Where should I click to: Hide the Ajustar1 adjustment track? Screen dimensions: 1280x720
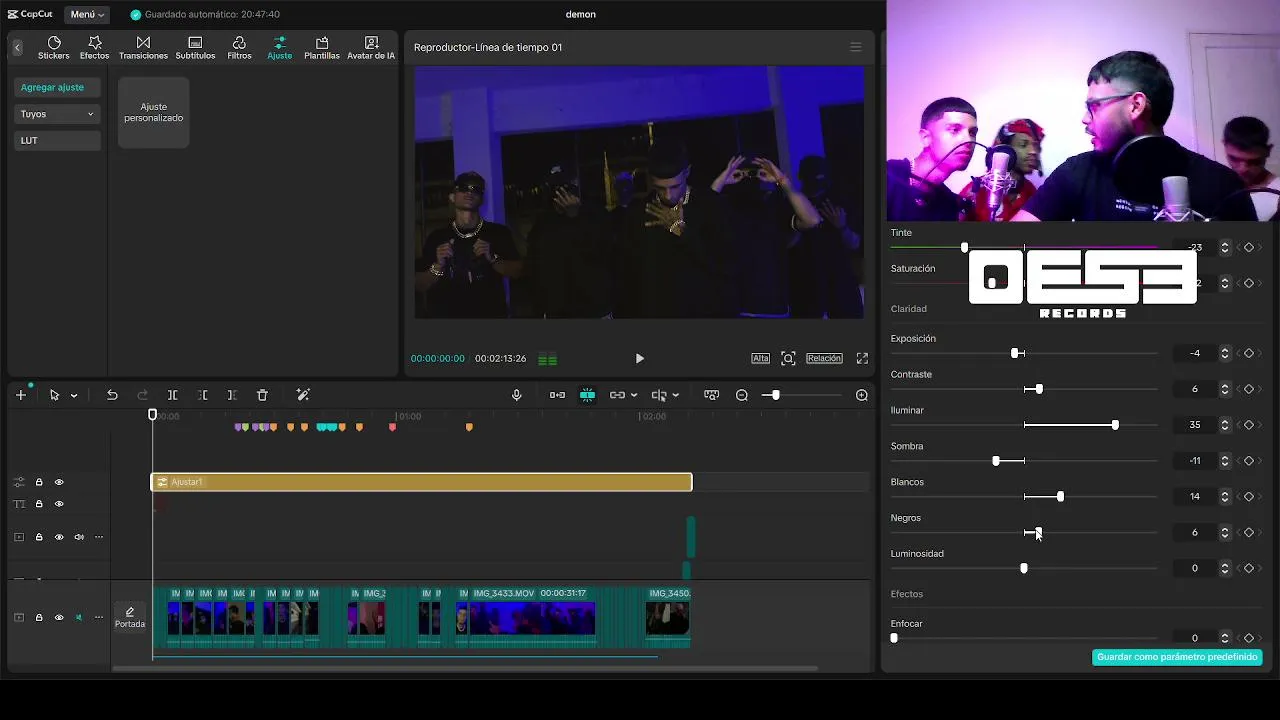tap(59, 482)
